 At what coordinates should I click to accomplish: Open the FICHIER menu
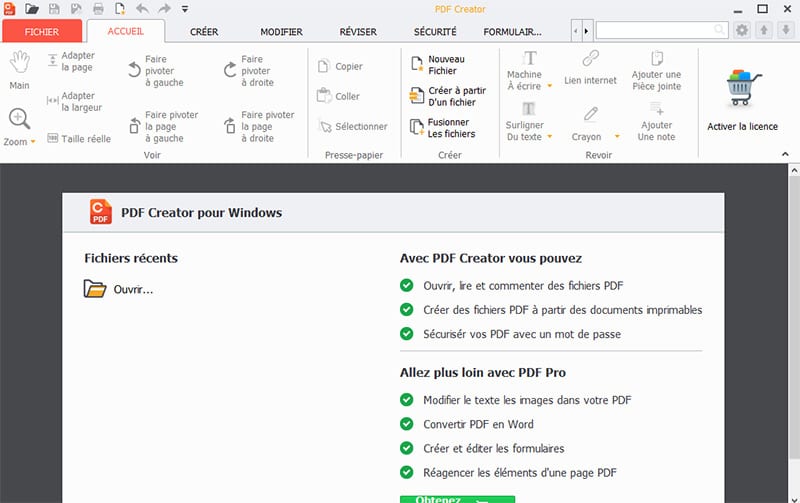coord(41,32)
